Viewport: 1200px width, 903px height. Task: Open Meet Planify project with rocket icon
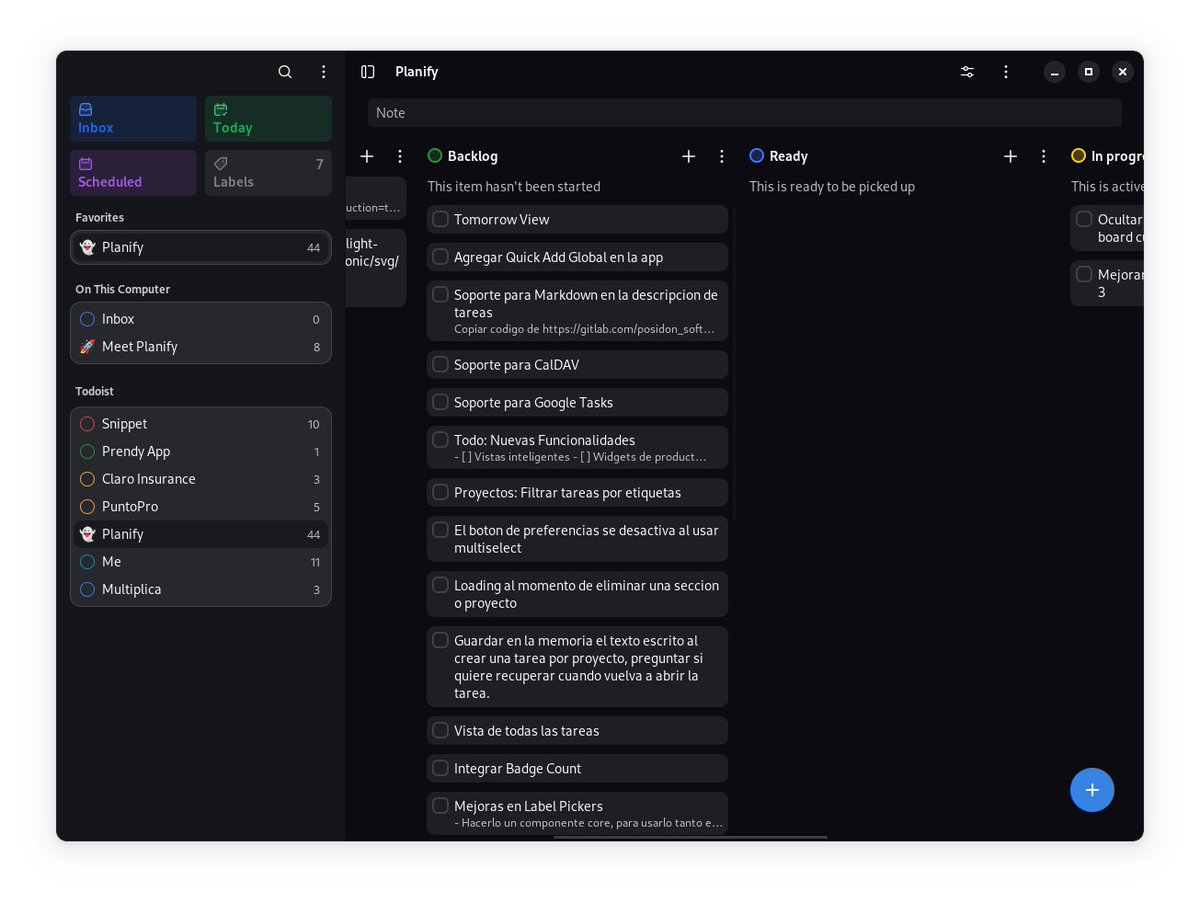coord(200,346)
